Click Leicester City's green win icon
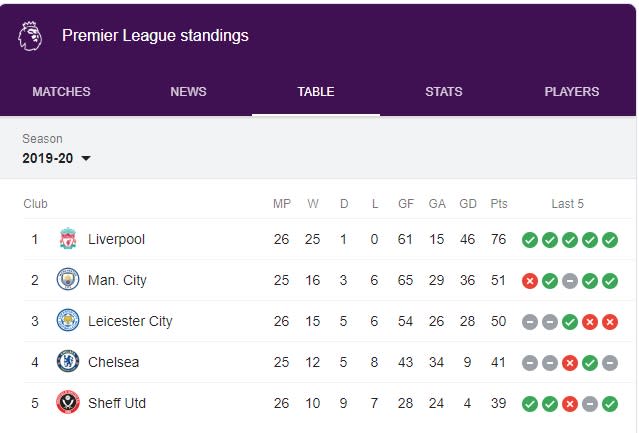Image resolution: width=639 pixels, height=433 pixels. (x=570, y=322)
